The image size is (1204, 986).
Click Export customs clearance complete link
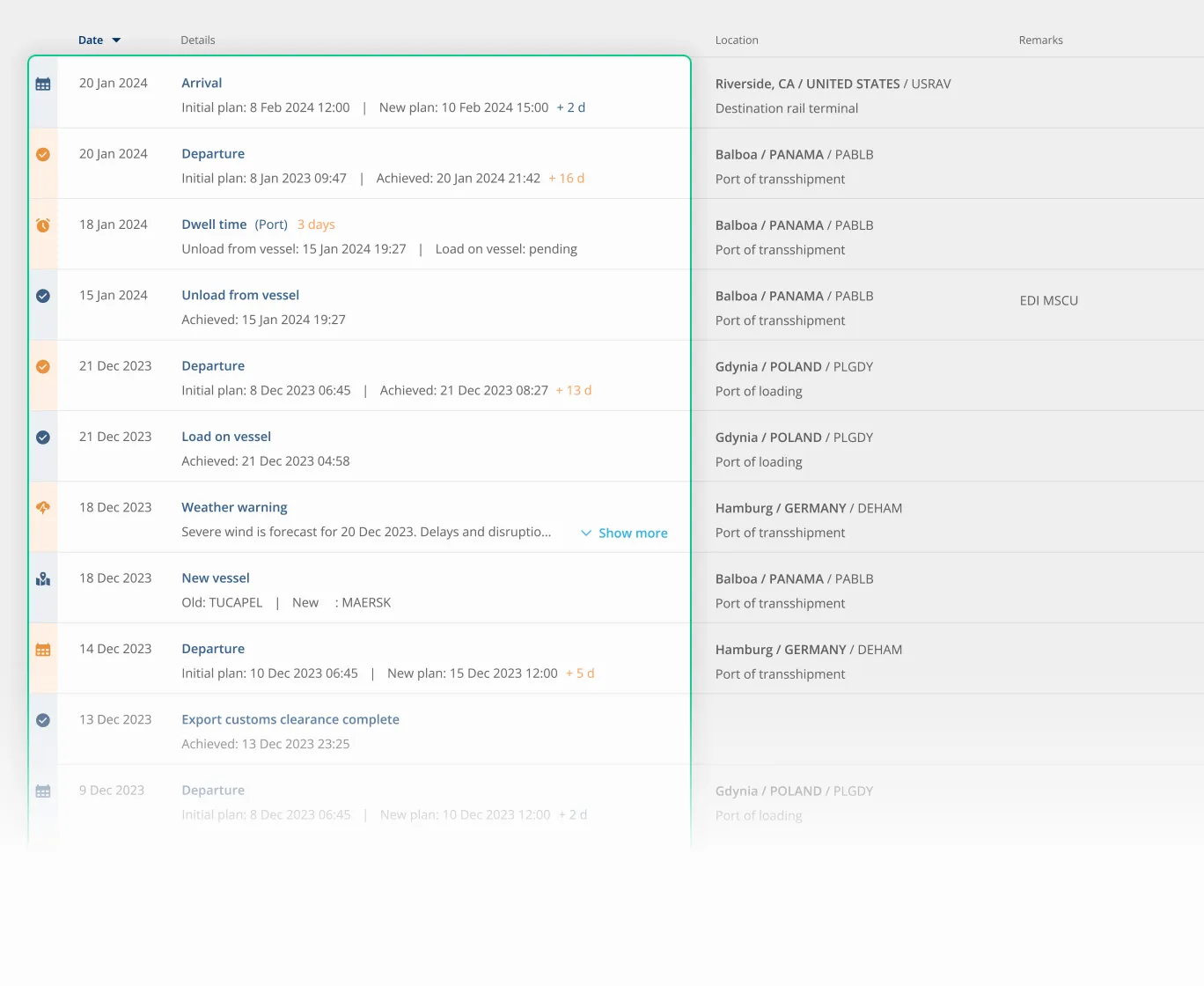(x=290, y=719)
